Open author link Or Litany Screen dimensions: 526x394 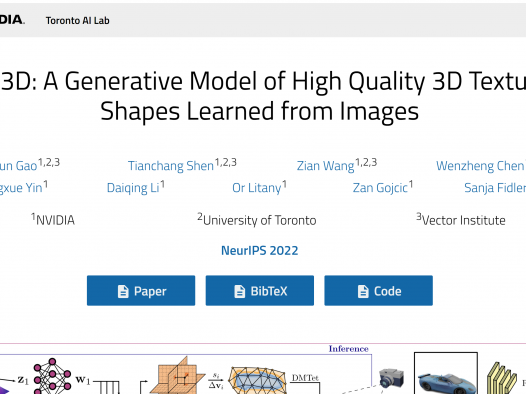pyautogui.click(x=257, y=188)
